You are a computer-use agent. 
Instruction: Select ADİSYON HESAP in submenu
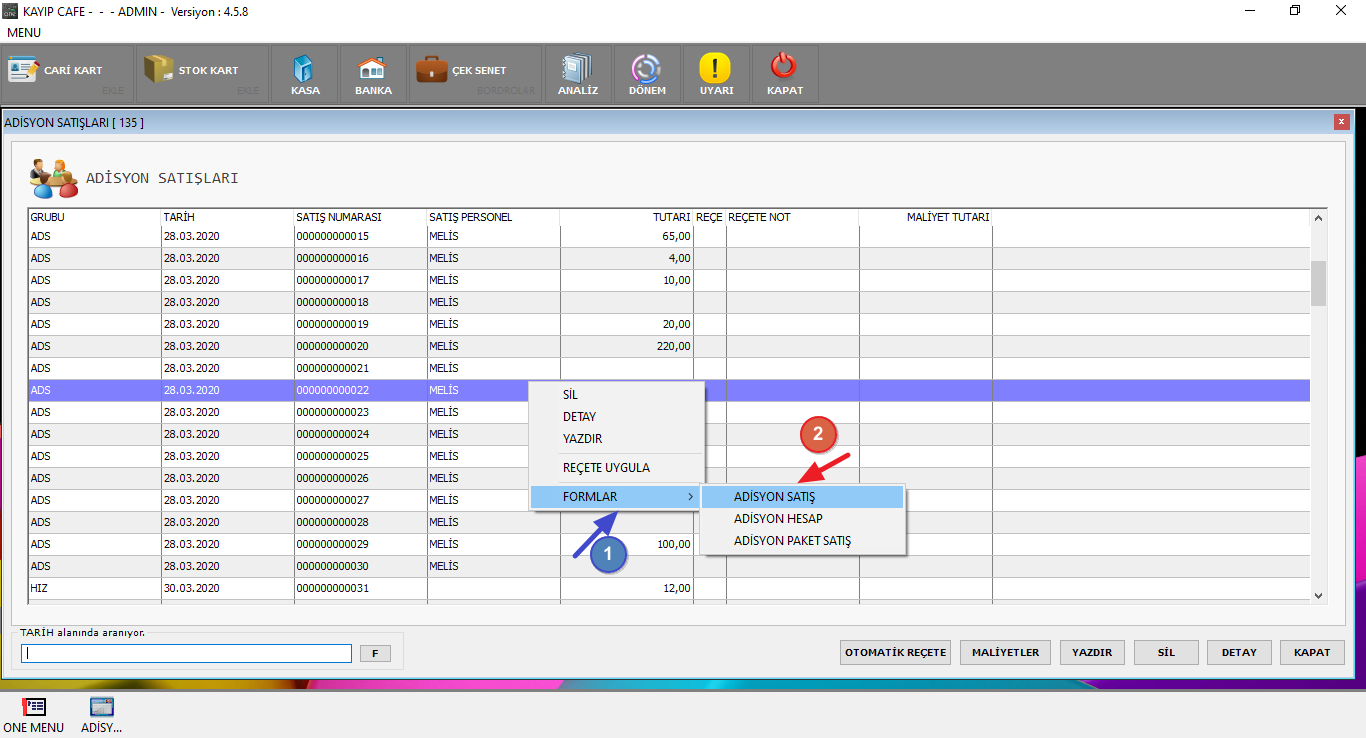tap(803, 519)
